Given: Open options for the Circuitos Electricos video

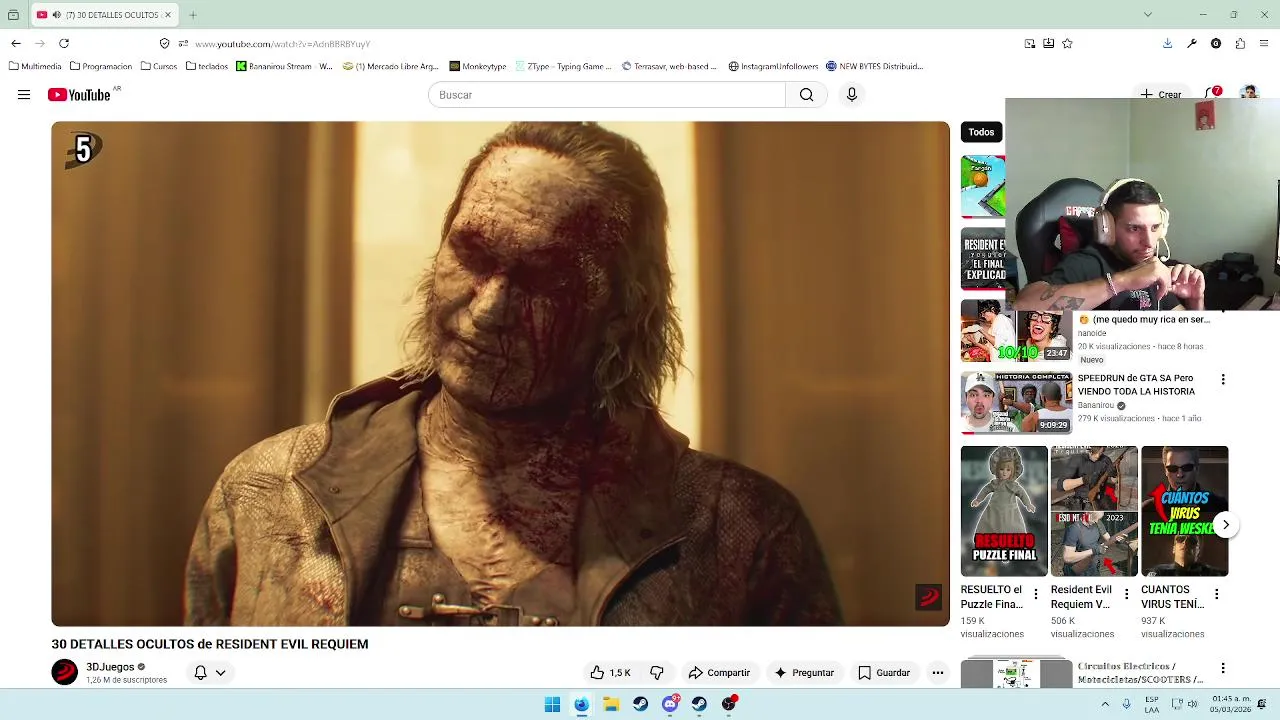Looking at the screenshot, I should coord(1223,668).
